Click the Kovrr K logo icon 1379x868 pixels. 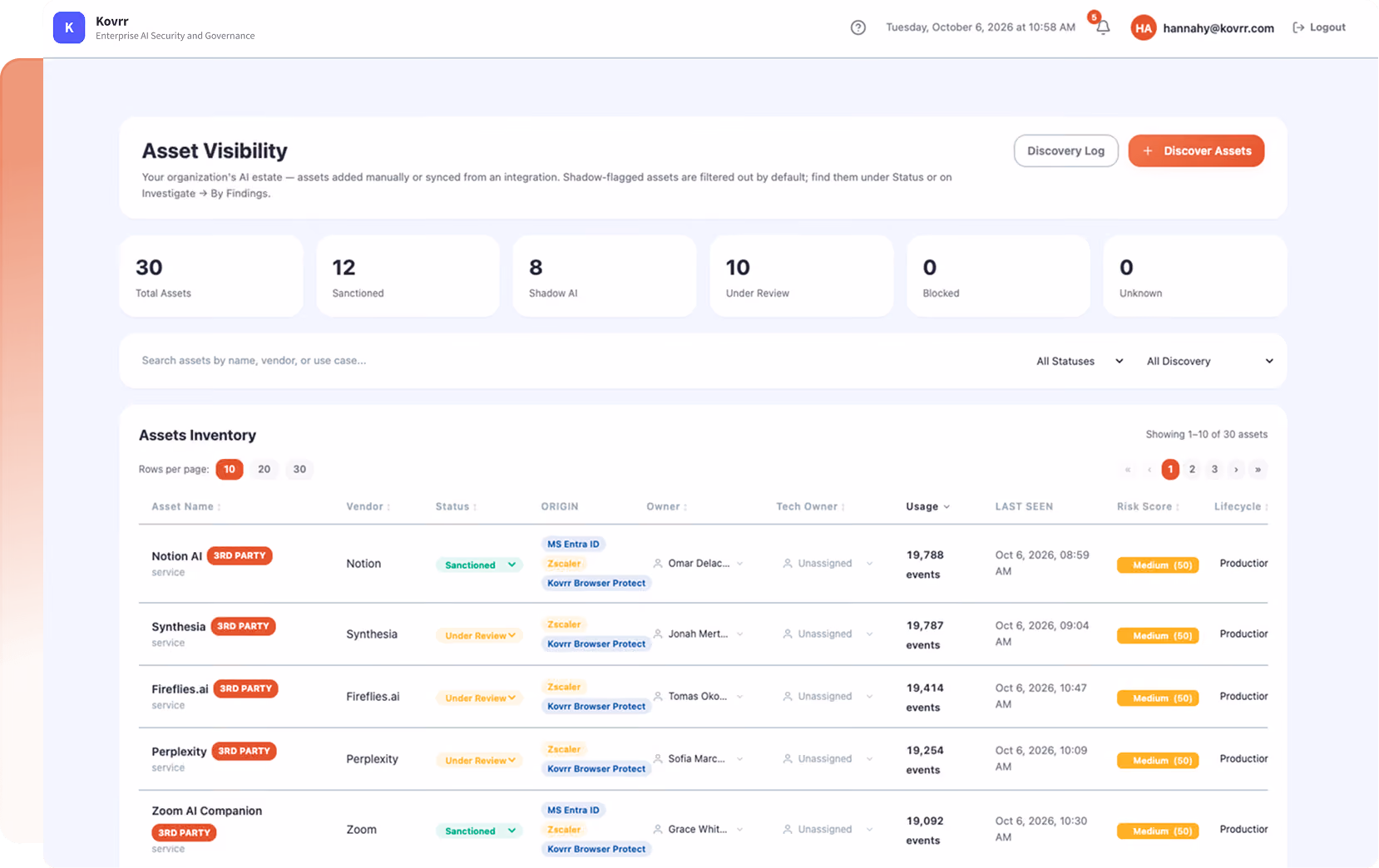(69, 27)
